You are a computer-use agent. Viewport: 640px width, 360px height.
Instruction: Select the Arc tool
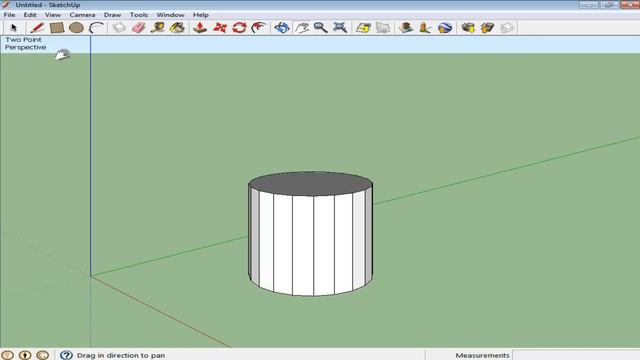[96, 28]
